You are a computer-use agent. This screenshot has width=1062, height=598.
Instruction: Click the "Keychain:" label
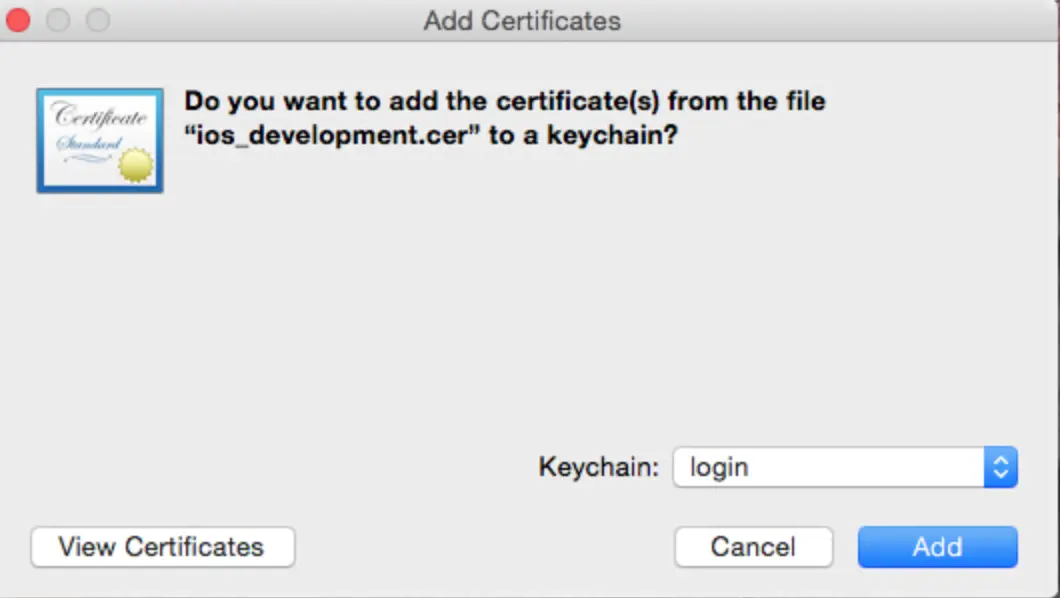599,467
